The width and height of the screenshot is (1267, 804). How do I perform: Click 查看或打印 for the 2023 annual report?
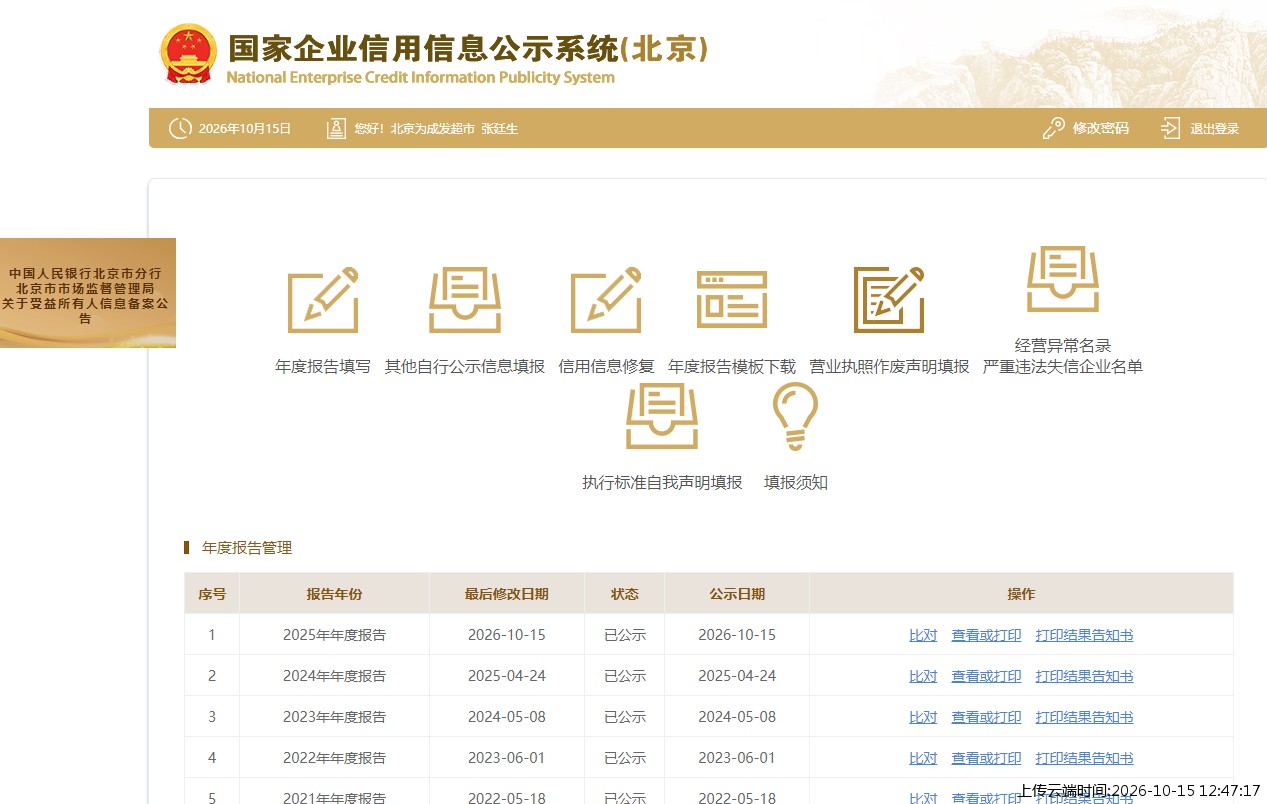pyautogui.click(x=986, y=717)
